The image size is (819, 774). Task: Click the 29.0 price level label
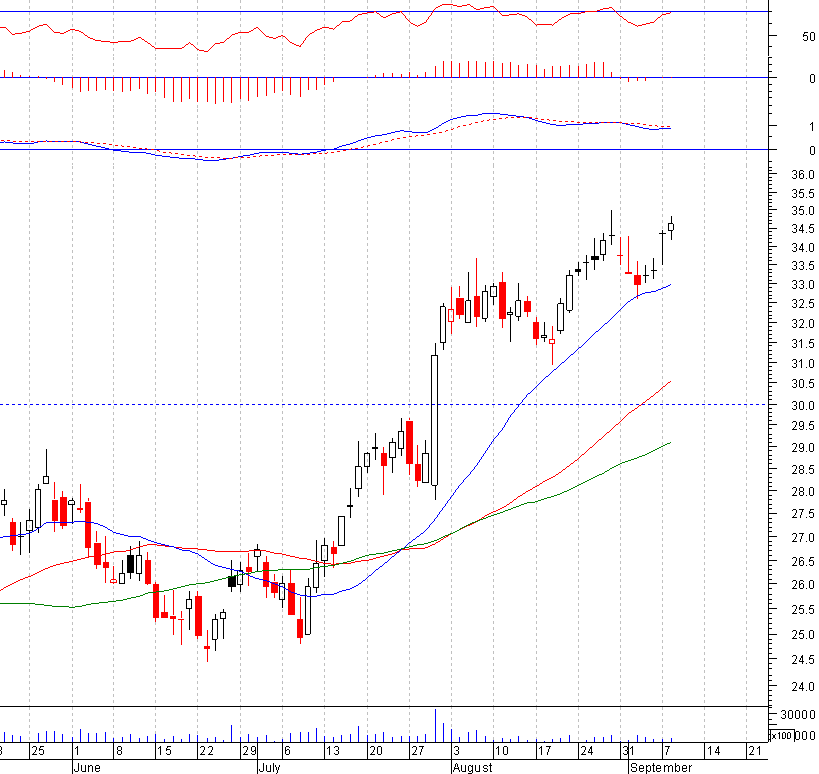(803, 448)
